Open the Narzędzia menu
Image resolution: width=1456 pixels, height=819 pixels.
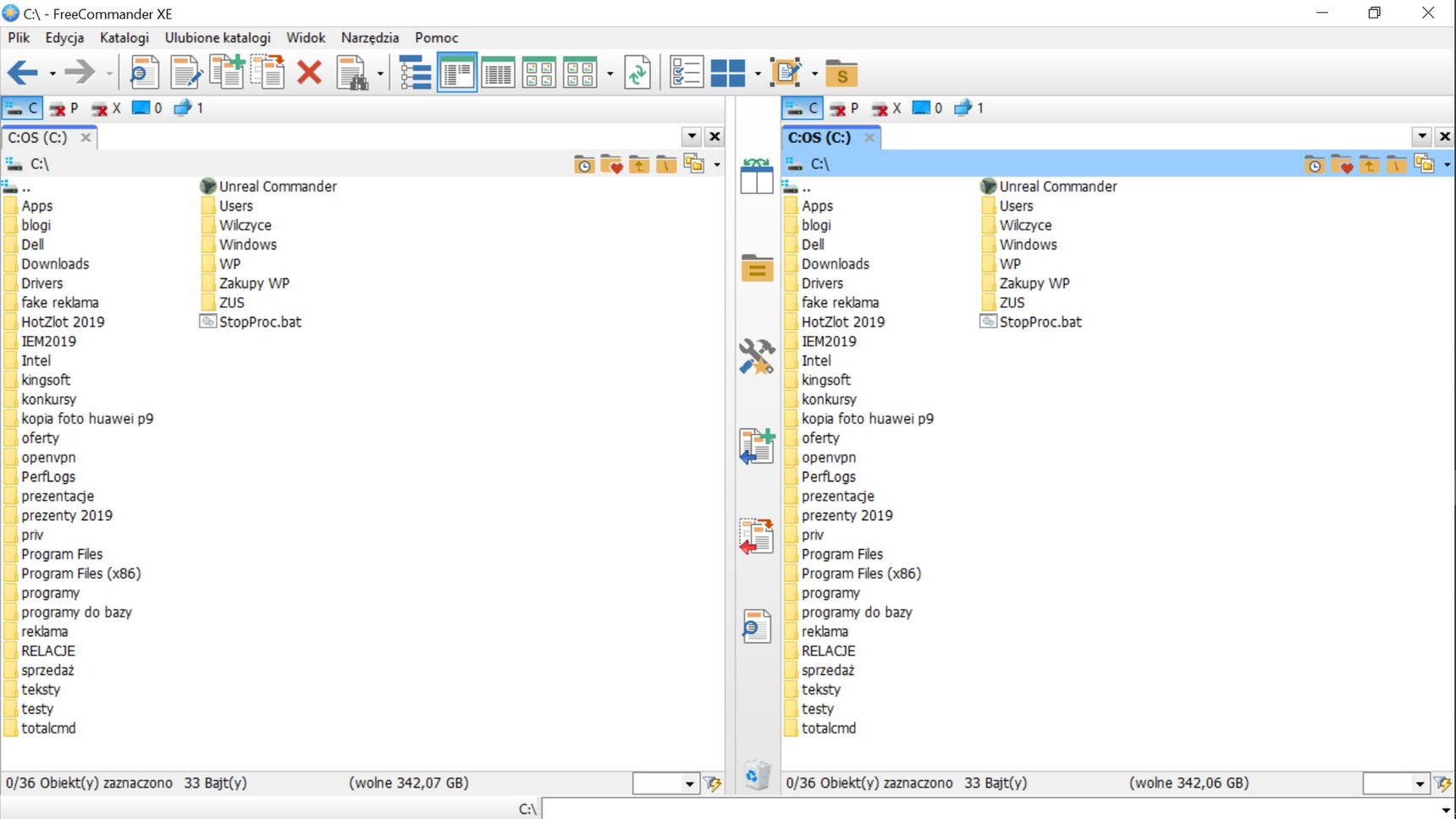370,37
